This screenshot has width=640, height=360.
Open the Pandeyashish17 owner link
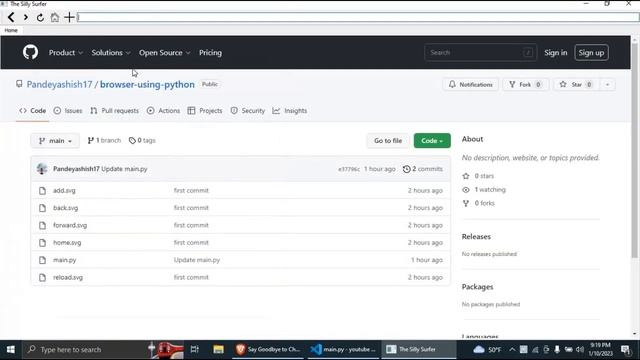(60, 84)
